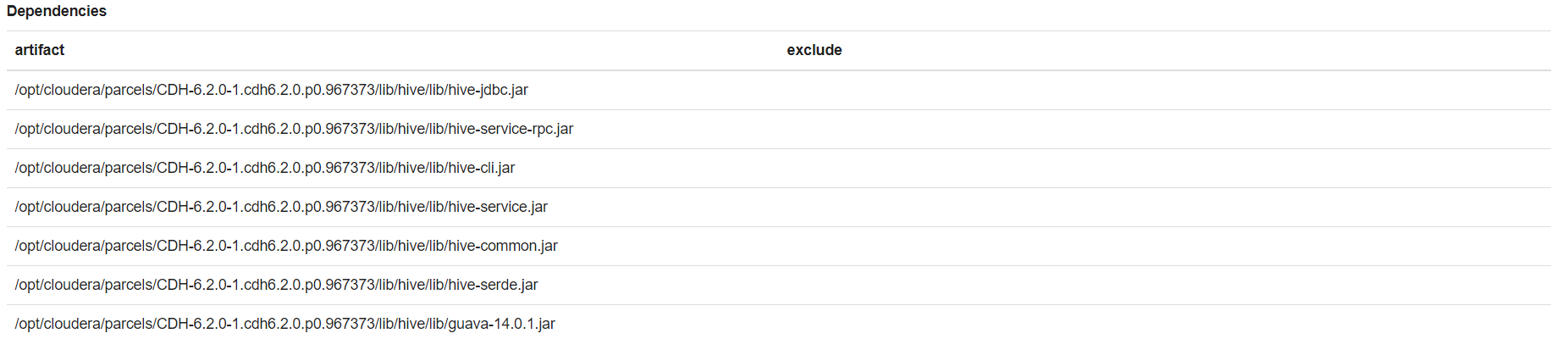The width and height of the screenshot is (1568, 339).
Task: Click the exclude cell for hive-common.jar
Action: point(1164,246)
